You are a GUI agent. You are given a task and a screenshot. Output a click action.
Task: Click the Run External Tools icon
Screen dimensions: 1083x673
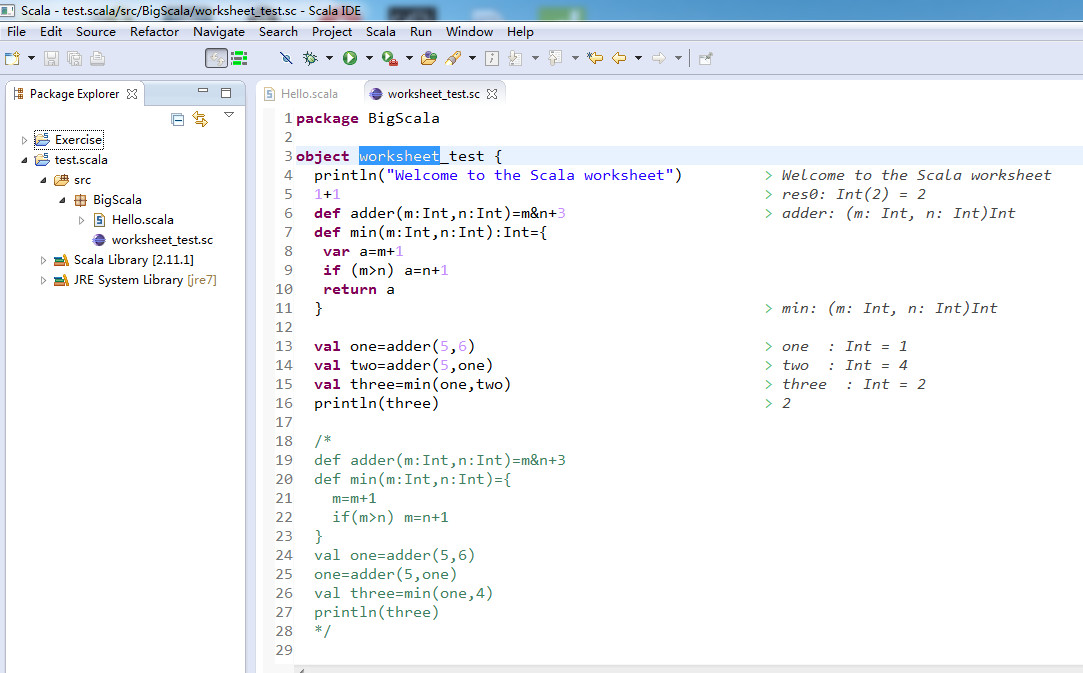tap(390, 59)
